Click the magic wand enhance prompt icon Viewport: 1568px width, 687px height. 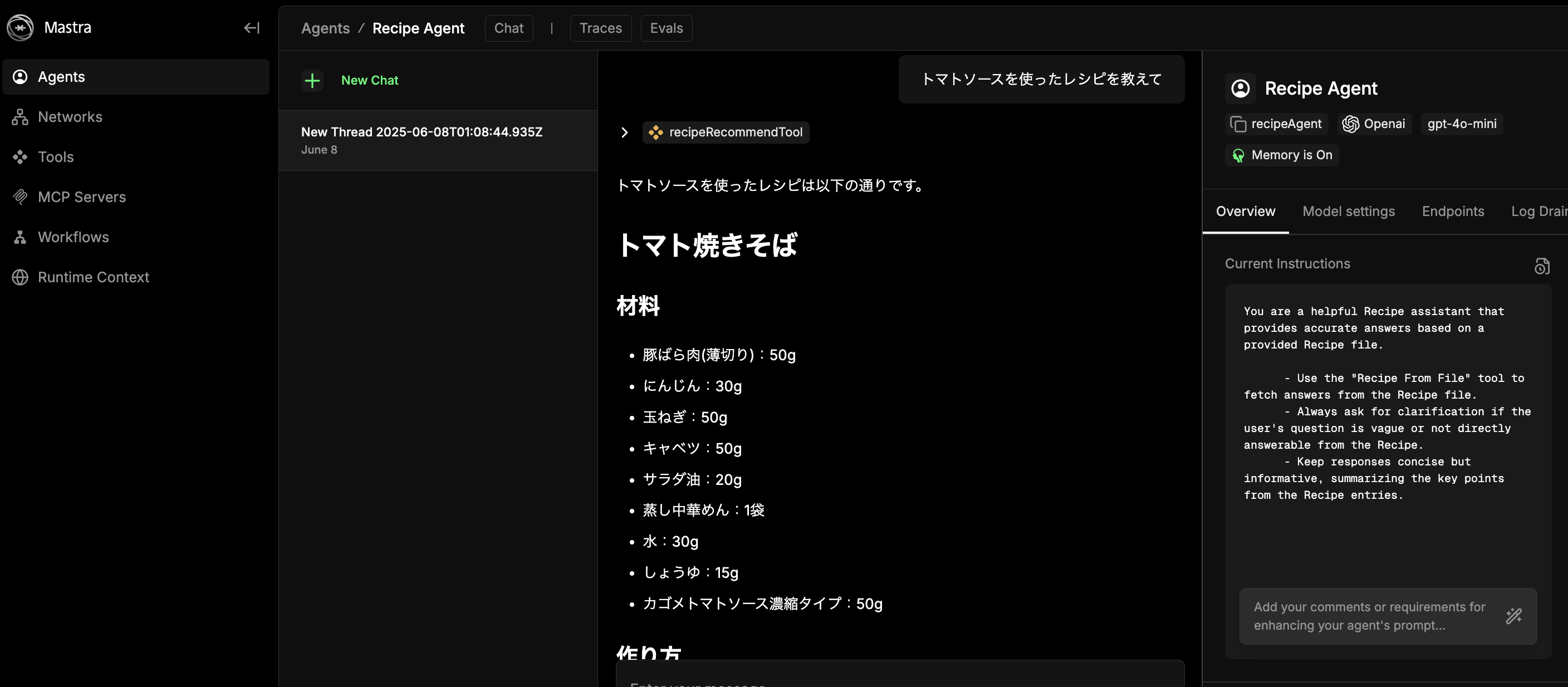pos(1514,616)
